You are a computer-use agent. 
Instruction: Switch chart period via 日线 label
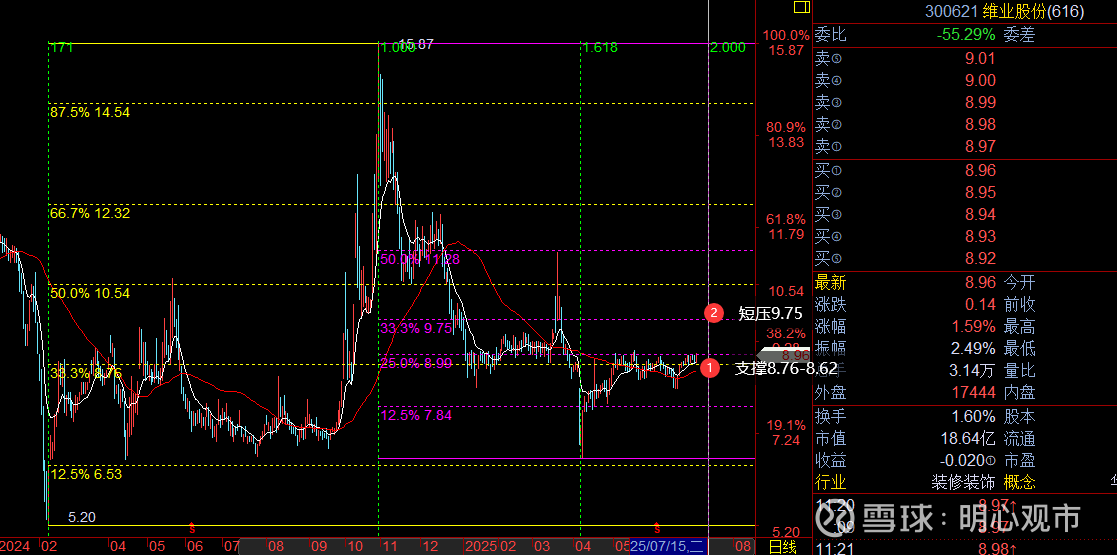783,546
